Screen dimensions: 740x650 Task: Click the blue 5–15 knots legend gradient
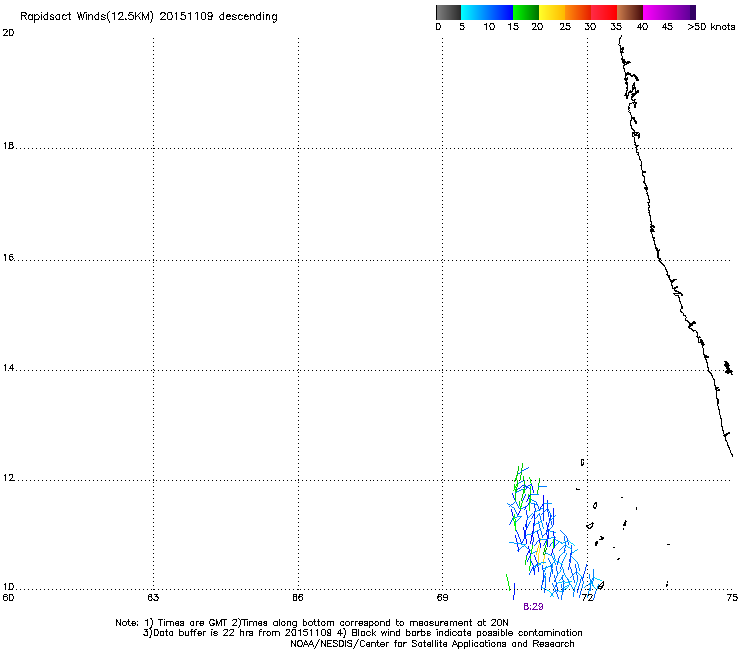(x=487, y=12)
